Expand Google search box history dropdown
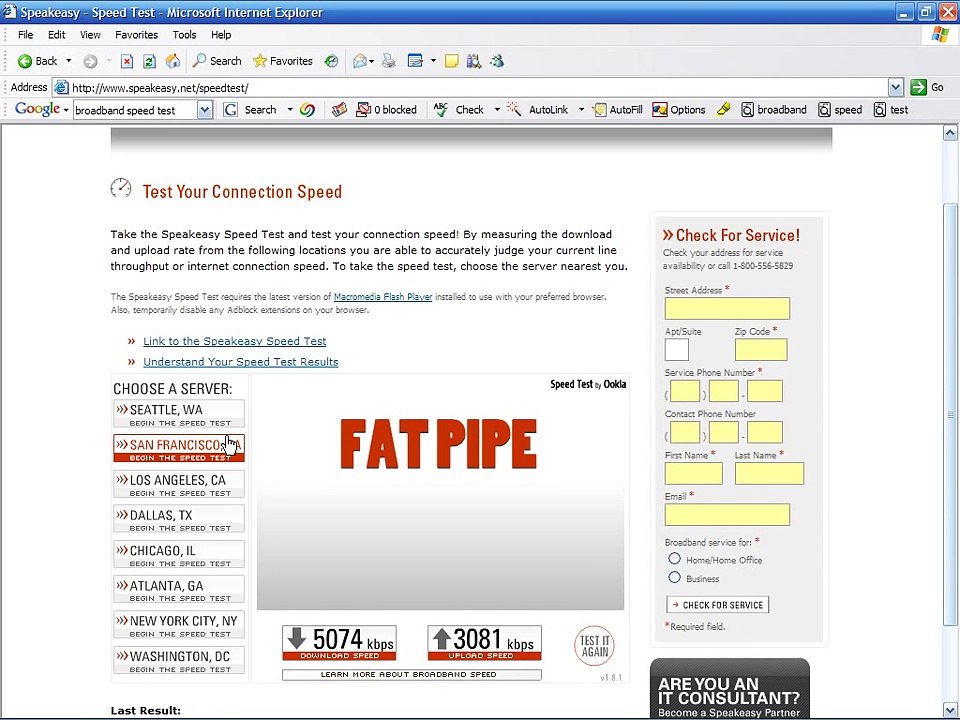Image resolution: width=960 pixels, height=720 pixels. [205, 110]
